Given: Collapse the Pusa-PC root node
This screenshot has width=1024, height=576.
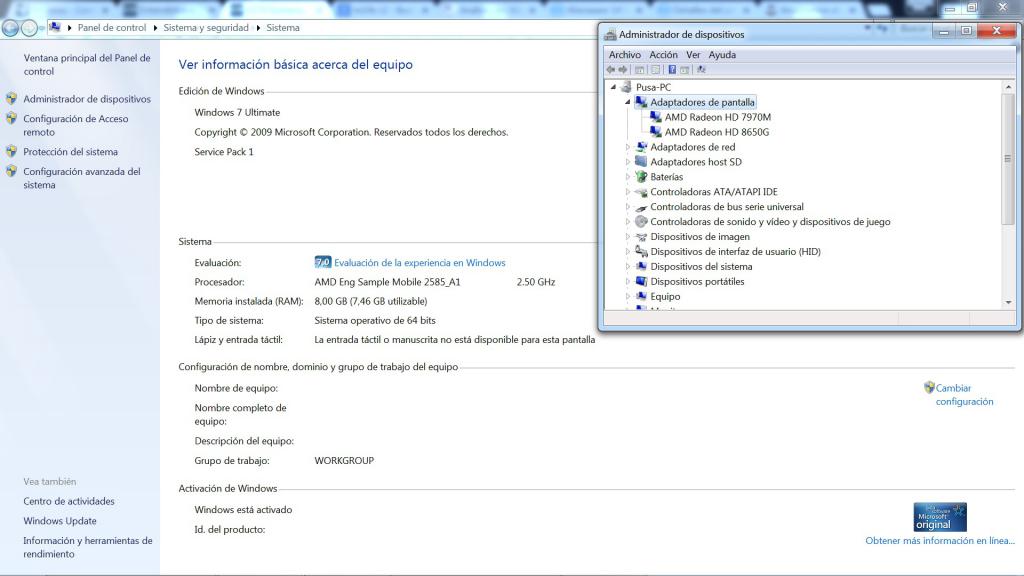Looking at the screenshot, I should [x=613, y=87].
